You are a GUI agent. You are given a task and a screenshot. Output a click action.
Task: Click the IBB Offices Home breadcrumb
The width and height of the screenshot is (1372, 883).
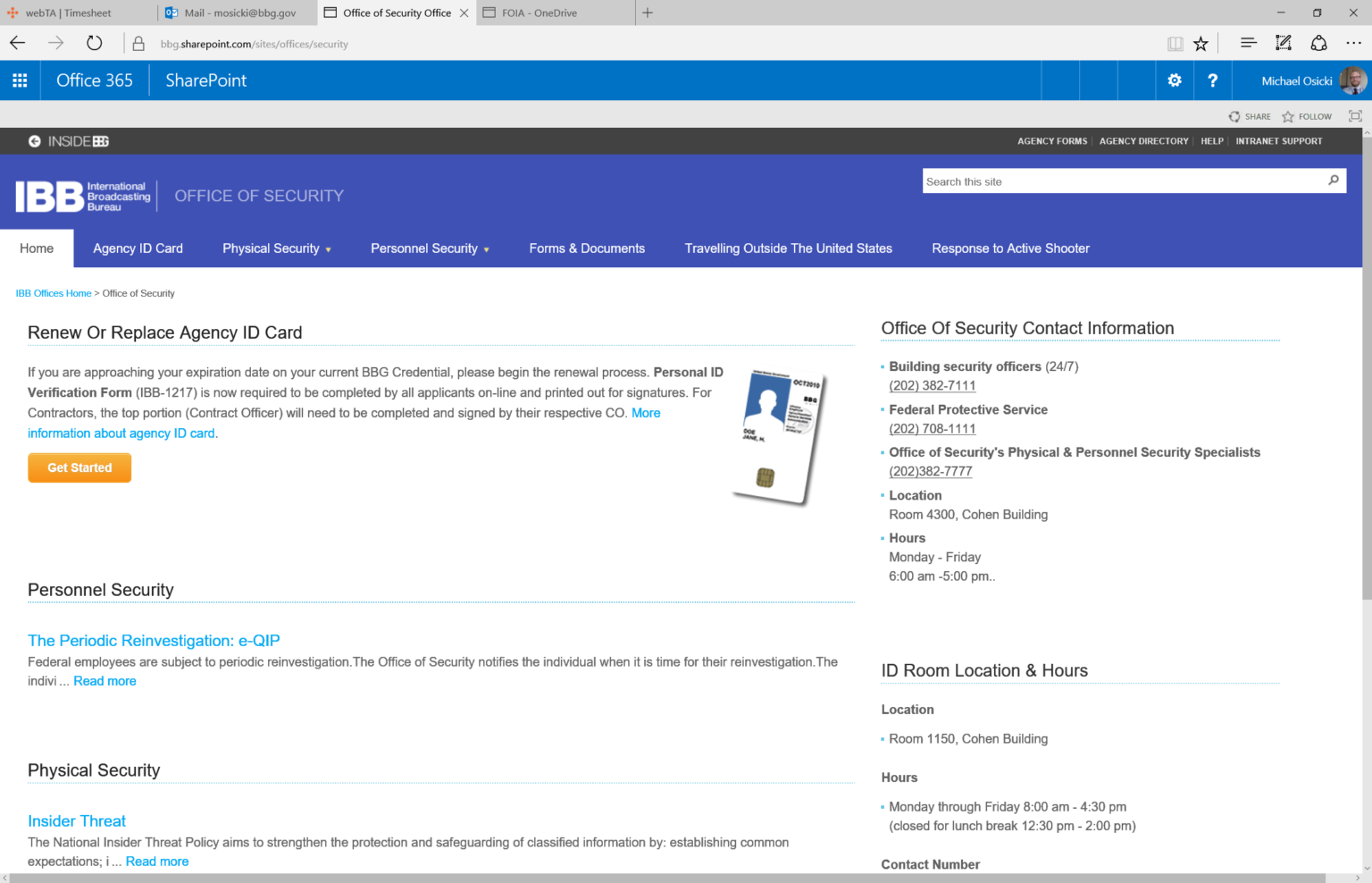(x=54, y=293)
